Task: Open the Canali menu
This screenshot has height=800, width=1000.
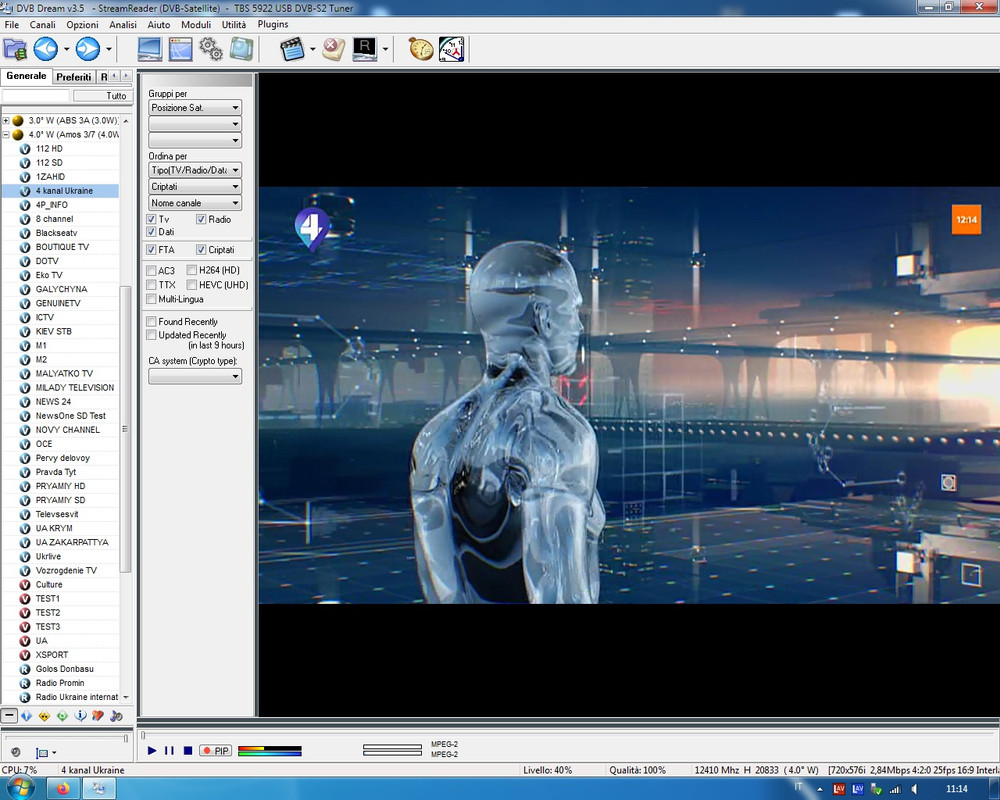Action: (x=42, y=24)
